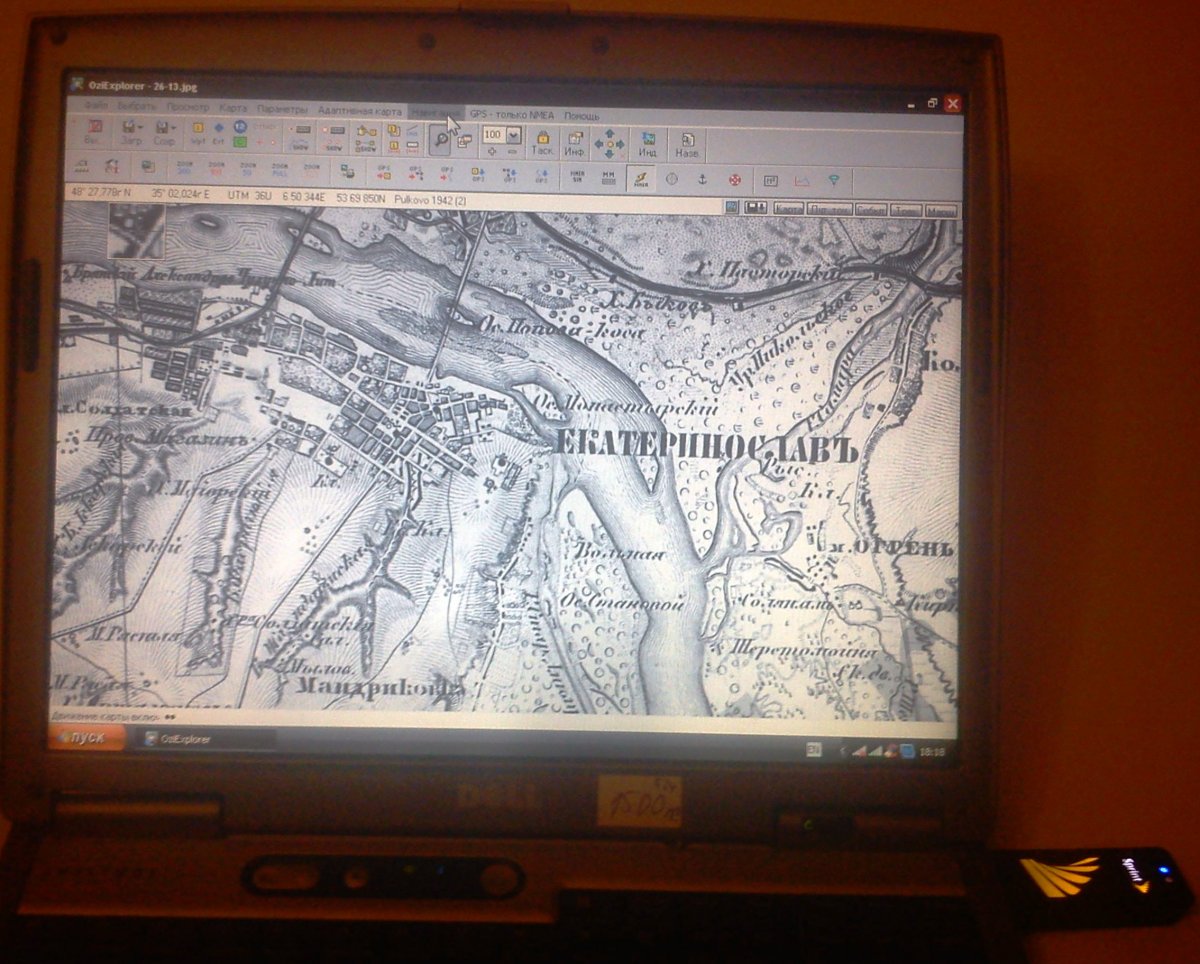Click the red Zoom 100 toolbar button
The height and width of the screenshot is (964, 1200).
click(x=215, y=168)
